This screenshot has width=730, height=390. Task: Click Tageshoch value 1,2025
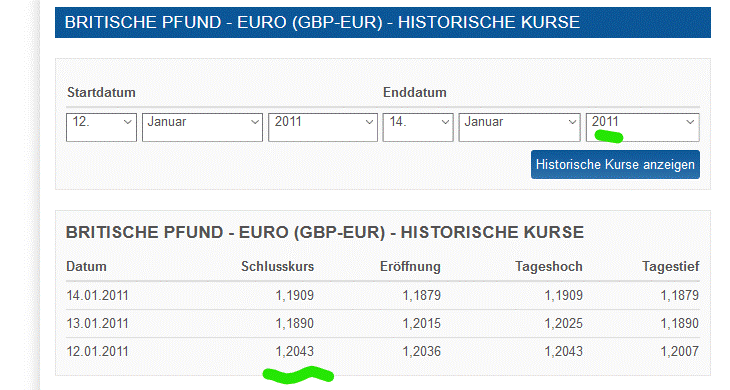[x=563, y=323]
